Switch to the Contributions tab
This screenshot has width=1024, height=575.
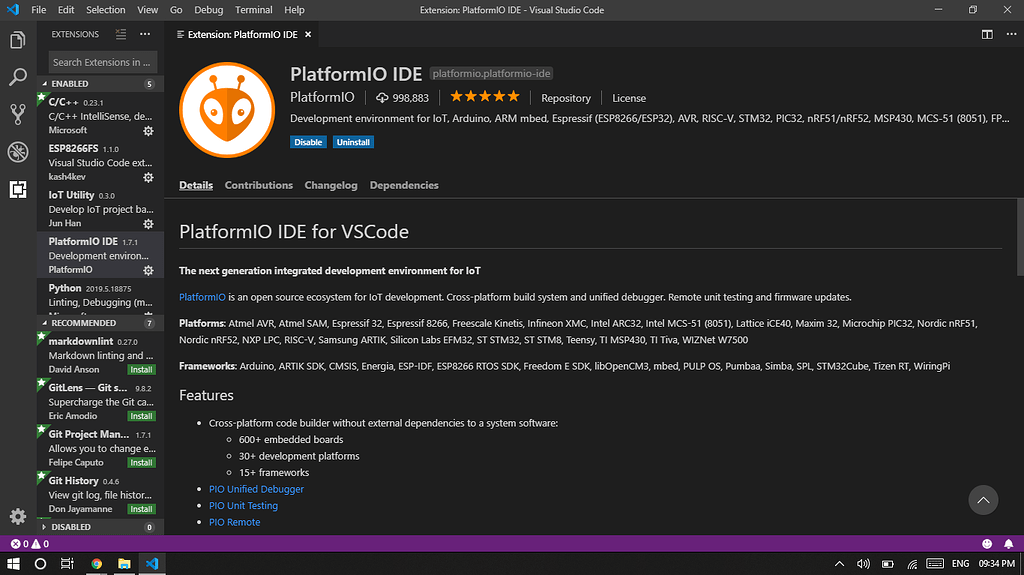259,185
